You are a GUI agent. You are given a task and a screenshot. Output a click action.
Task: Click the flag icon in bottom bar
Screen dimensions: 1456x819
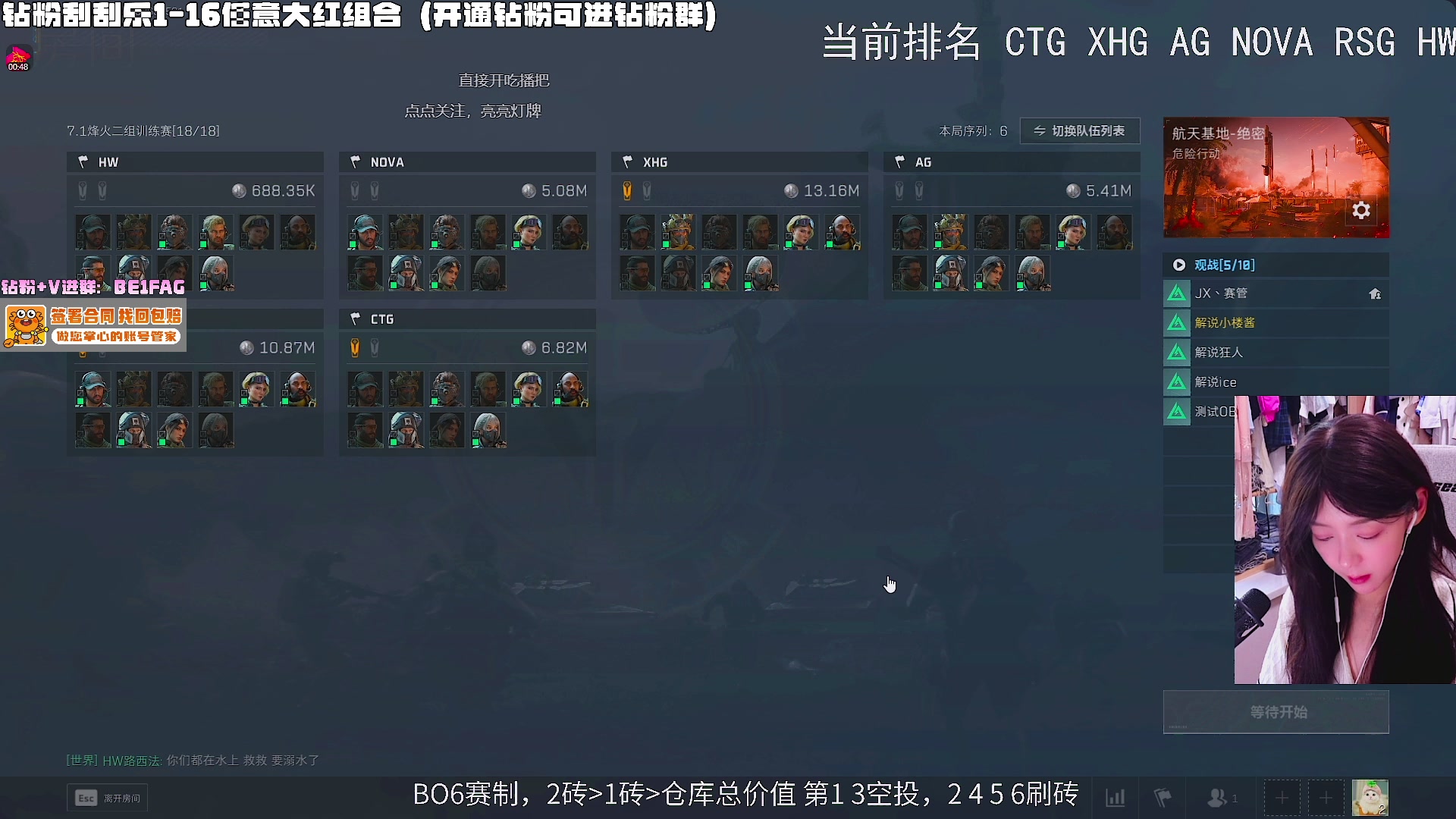tap(1162, 798)
